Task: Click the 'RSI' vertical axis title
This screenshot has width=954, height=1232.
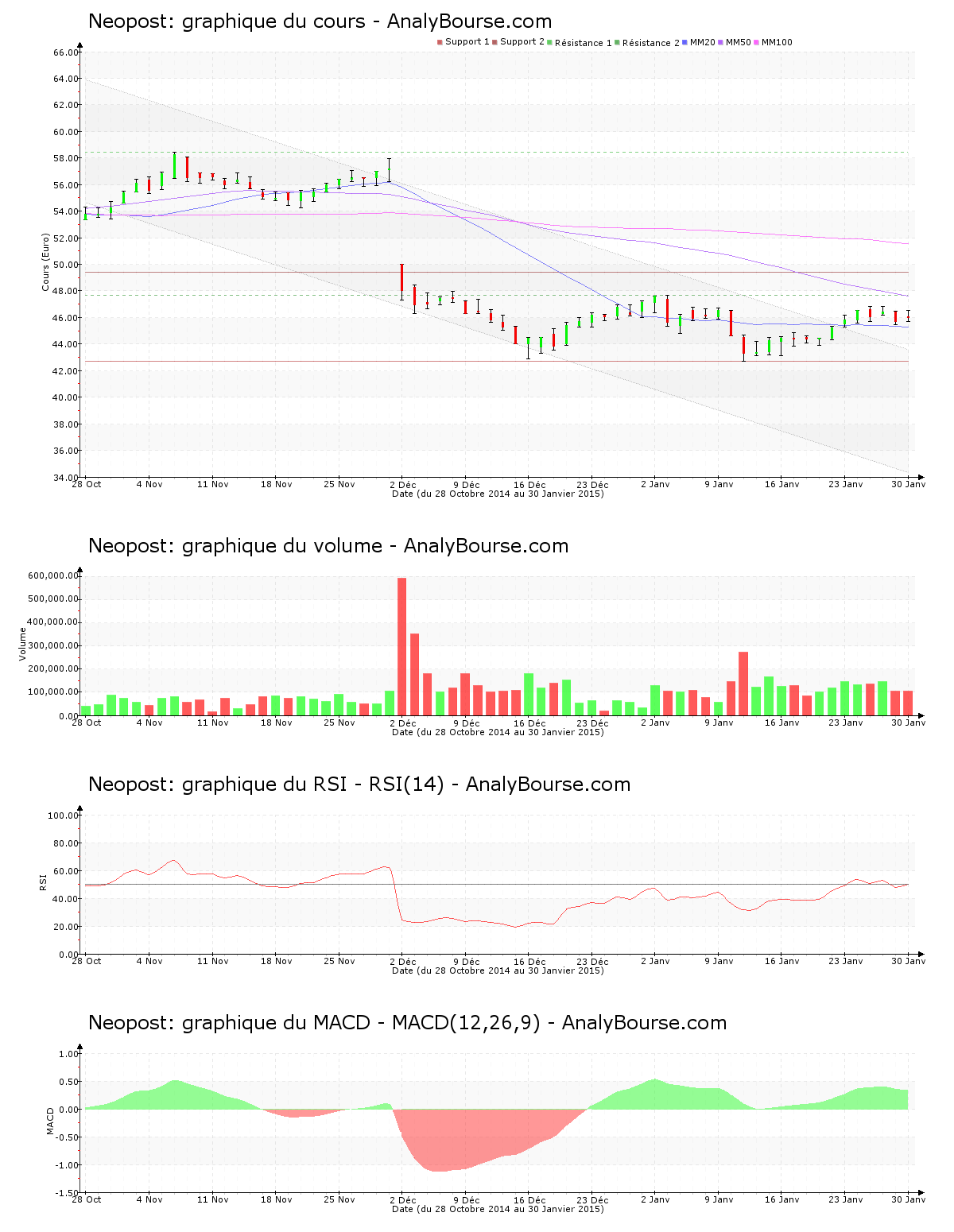Action: [x=44, y=882]
